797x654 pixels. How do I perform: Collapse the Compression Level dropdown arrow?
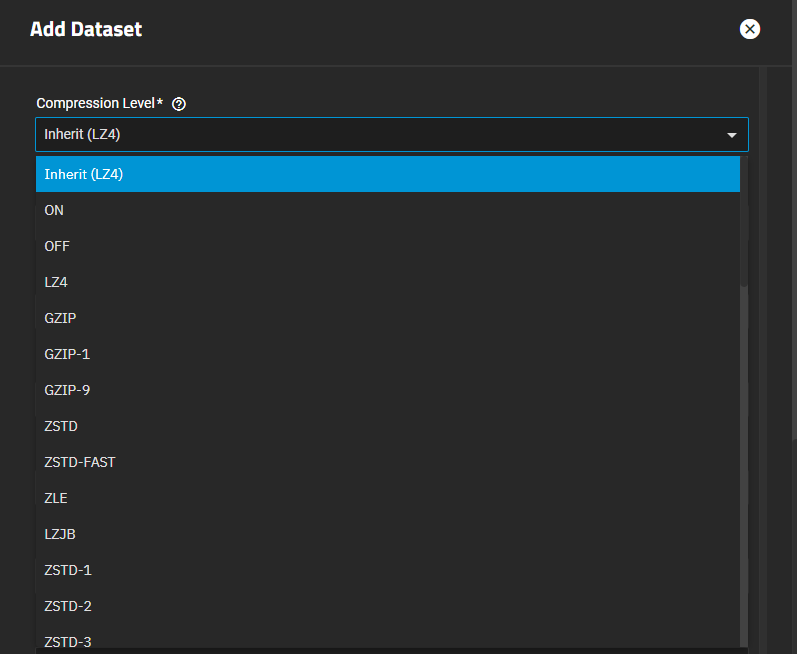click(731, 135)
